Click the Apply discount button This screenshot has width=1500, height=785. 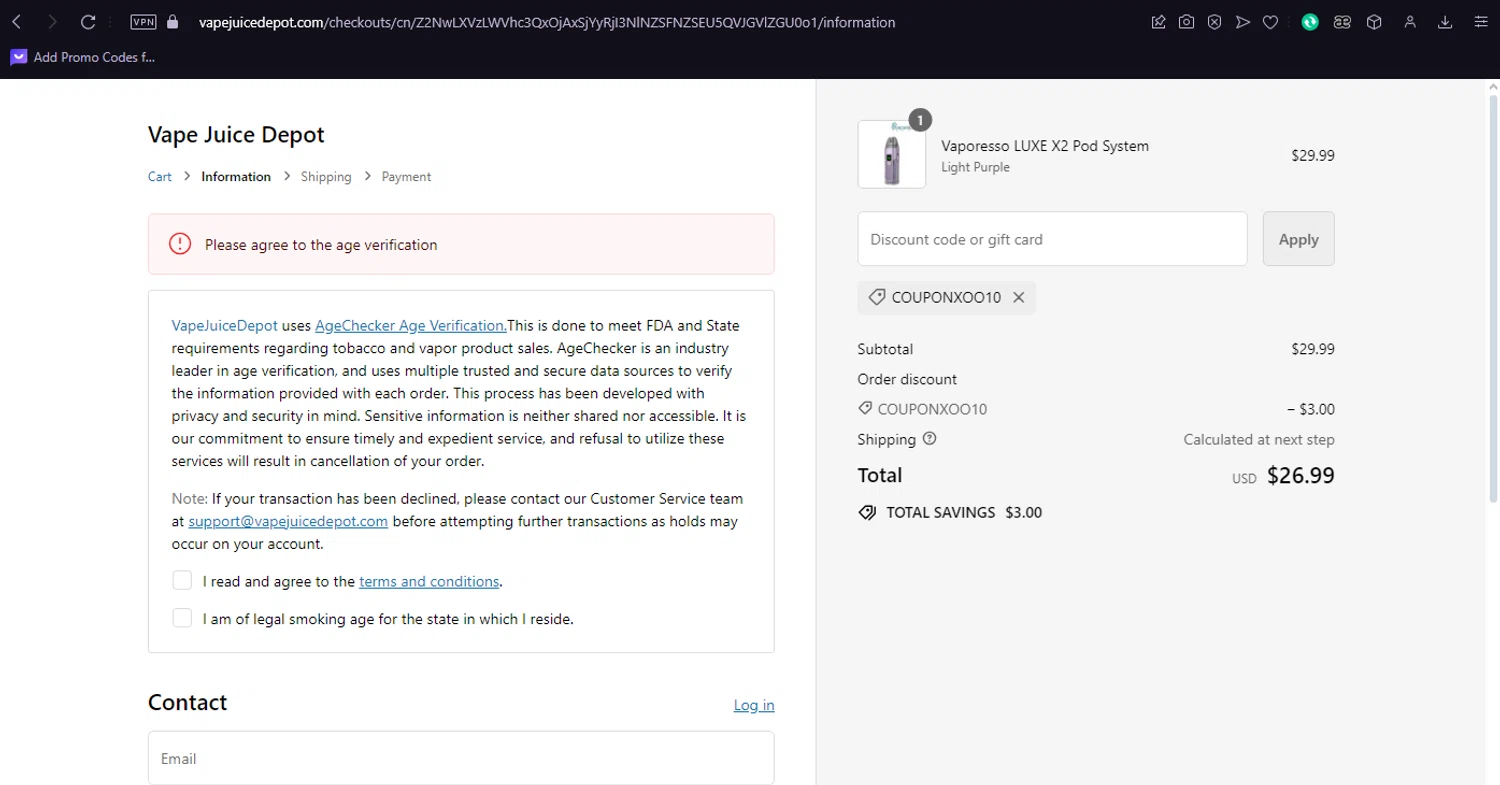pyautogui.click(x=1298, y=239)
